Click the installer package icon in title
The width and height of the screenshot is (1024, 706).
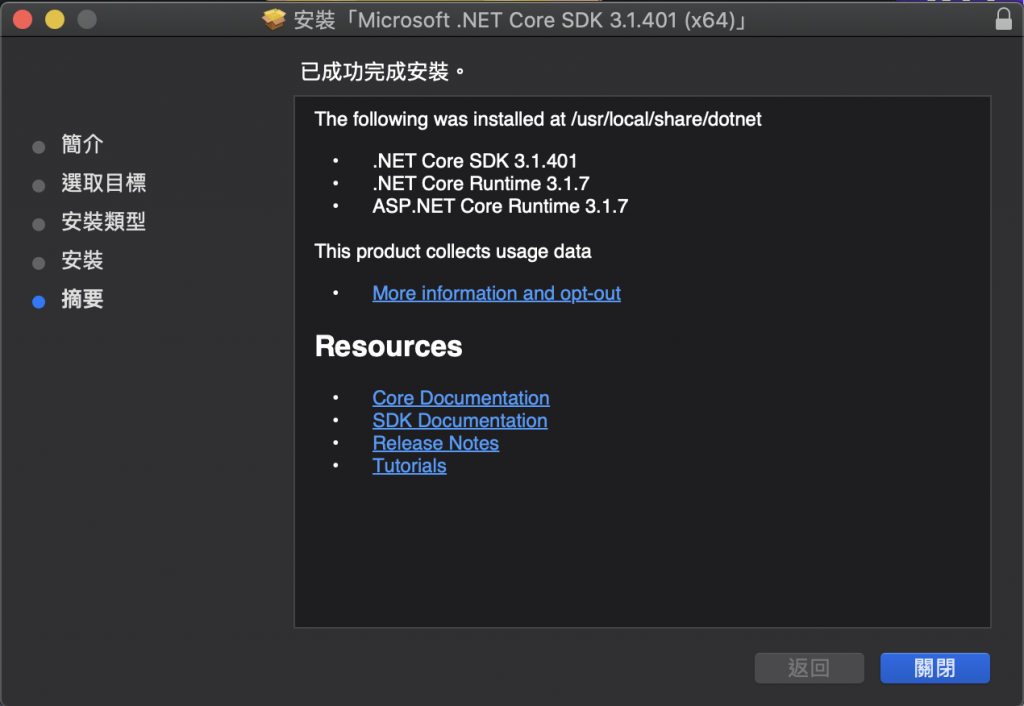(x=274, y=20)
